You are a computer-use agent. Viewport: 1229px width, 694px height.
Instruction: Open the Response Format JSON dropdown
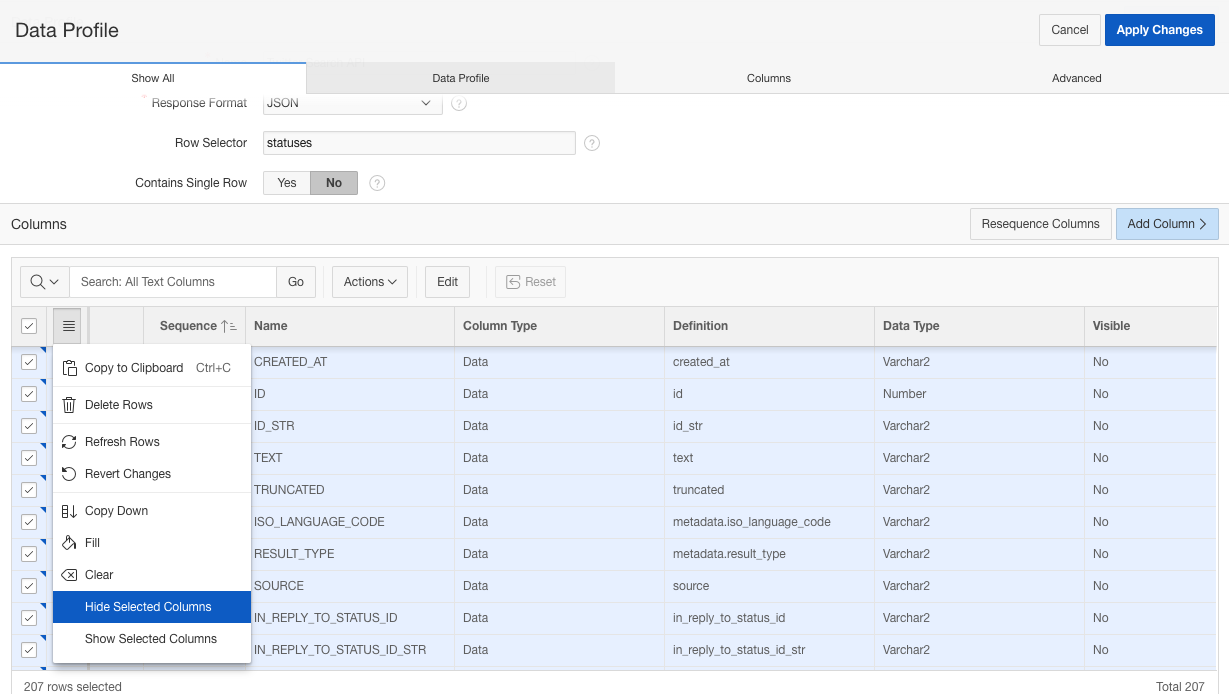[352, 103]
